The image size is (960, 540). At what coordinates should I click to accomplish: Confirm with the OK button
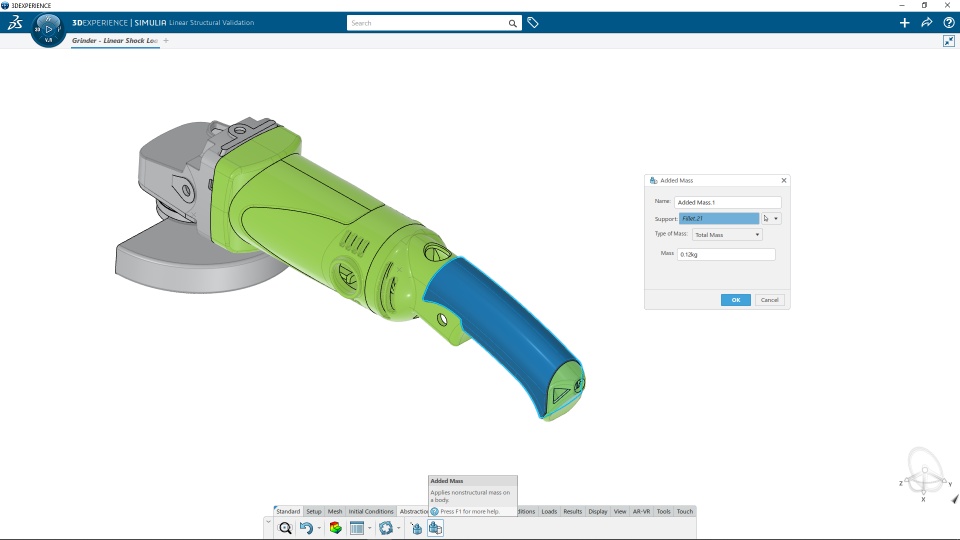[735, 300]
